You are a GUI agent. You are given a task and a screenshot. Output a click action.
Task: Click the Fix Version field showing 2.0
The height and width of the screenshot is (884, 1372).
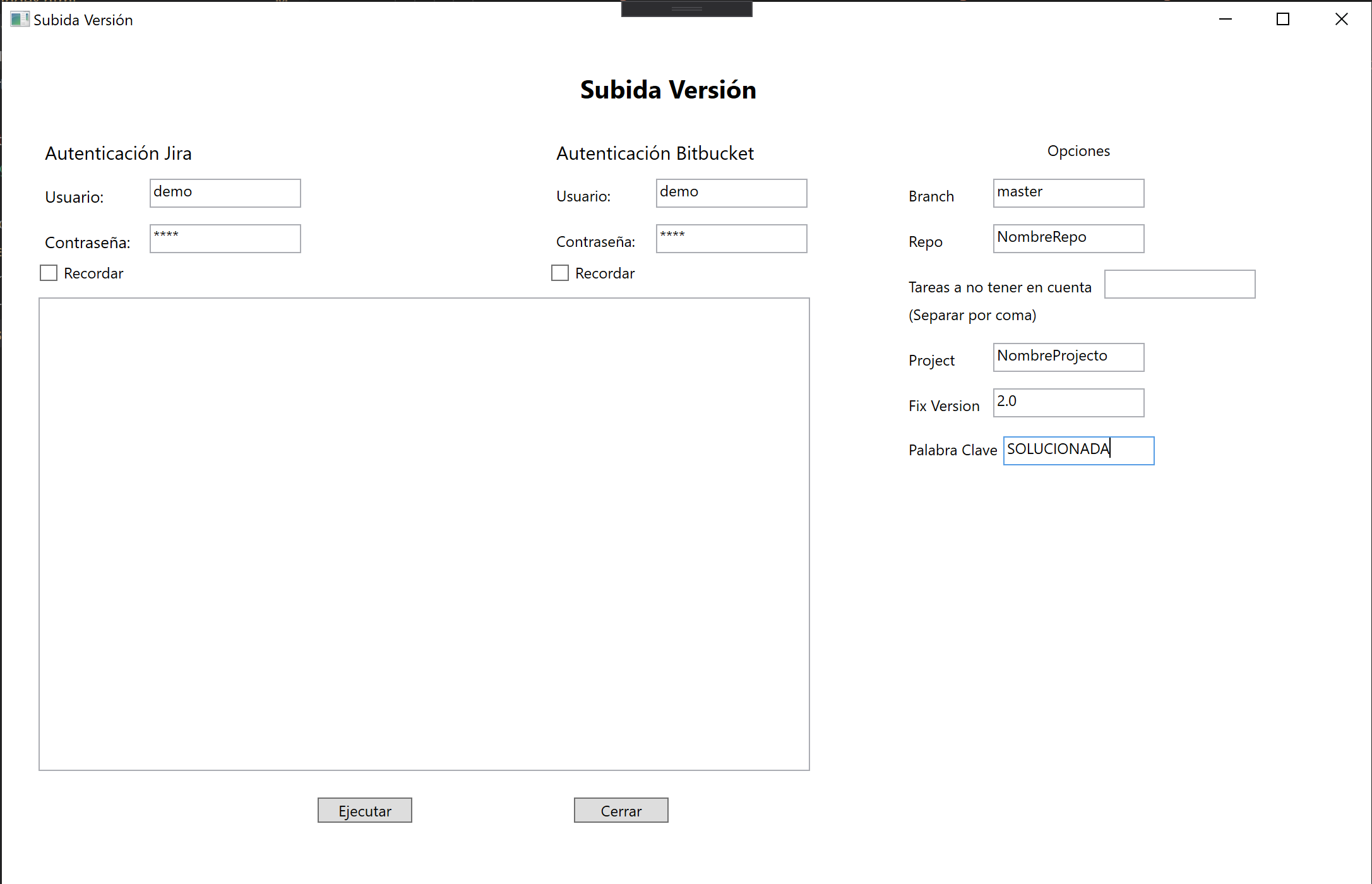tap(1069, 403)
